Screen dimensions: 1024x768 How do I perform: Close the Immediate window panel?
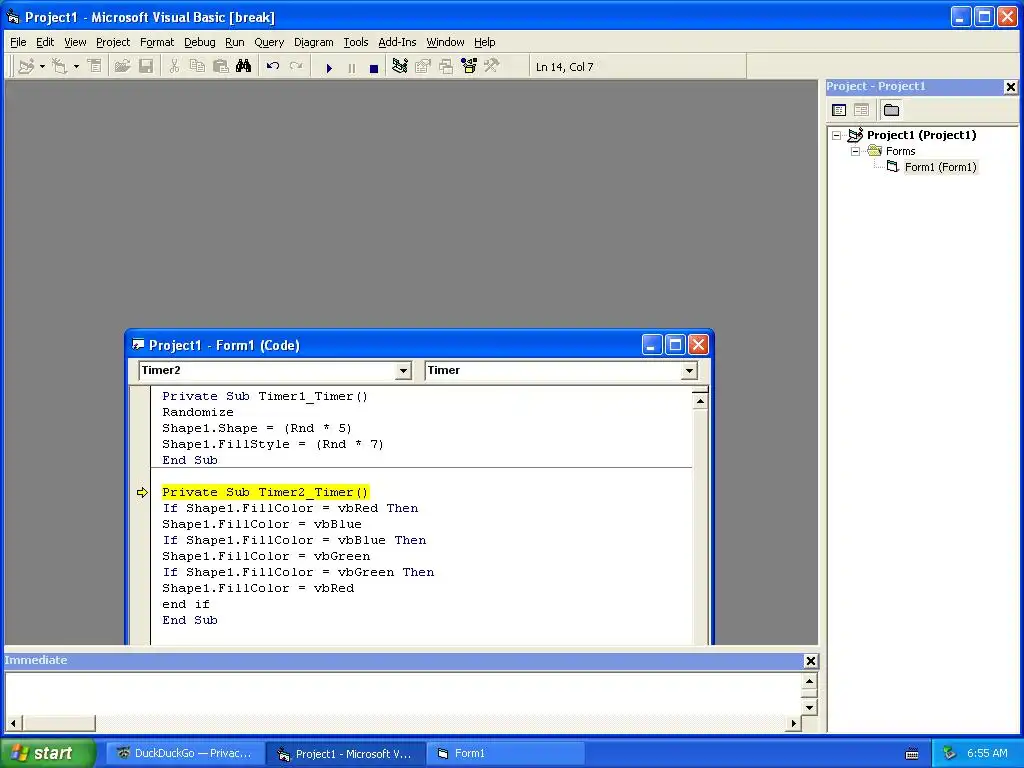[x=810, y=661]
